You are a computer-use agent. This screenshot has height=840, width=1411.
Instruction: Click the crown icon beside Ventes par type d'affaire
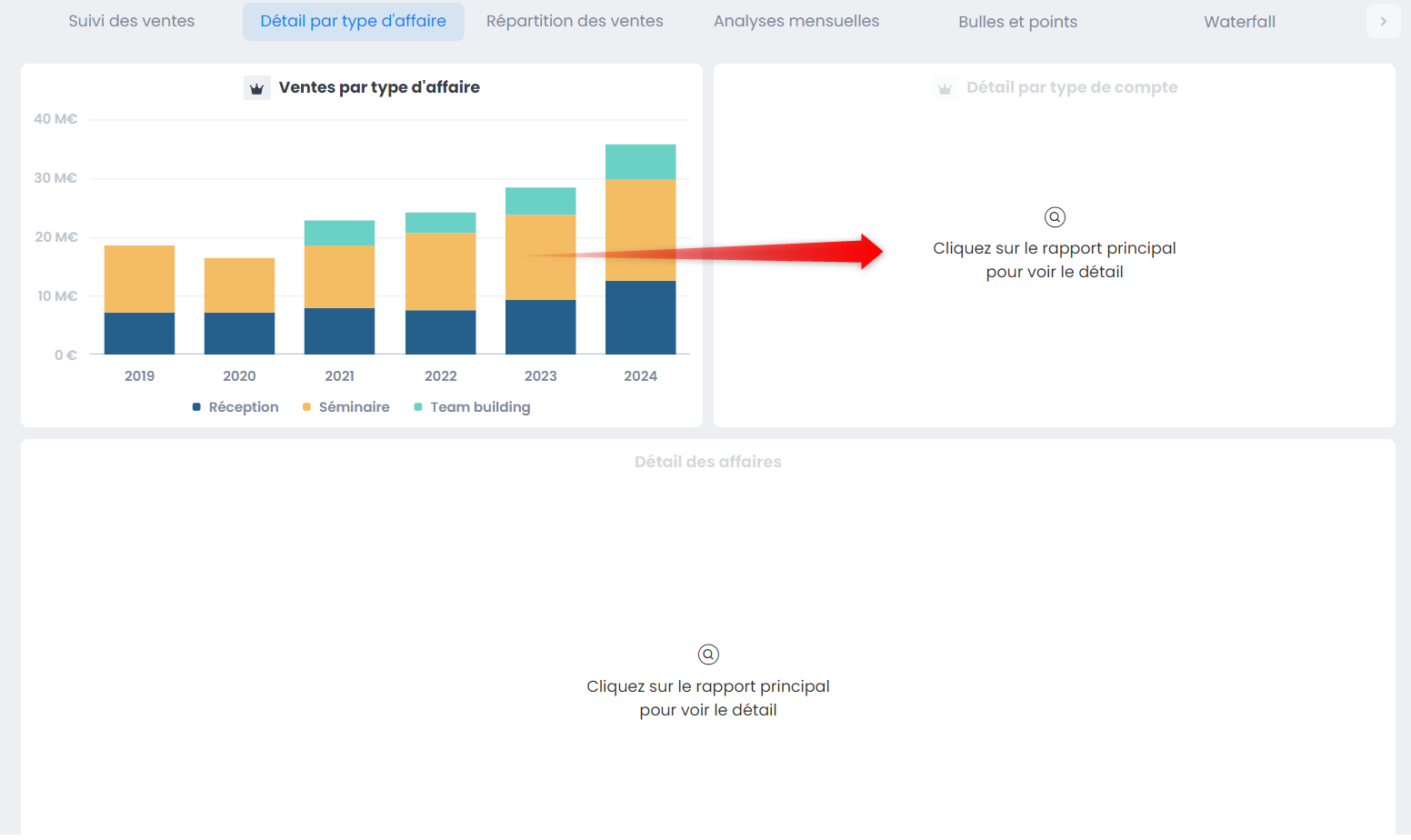pyautogui.click(x=257, y=88)
